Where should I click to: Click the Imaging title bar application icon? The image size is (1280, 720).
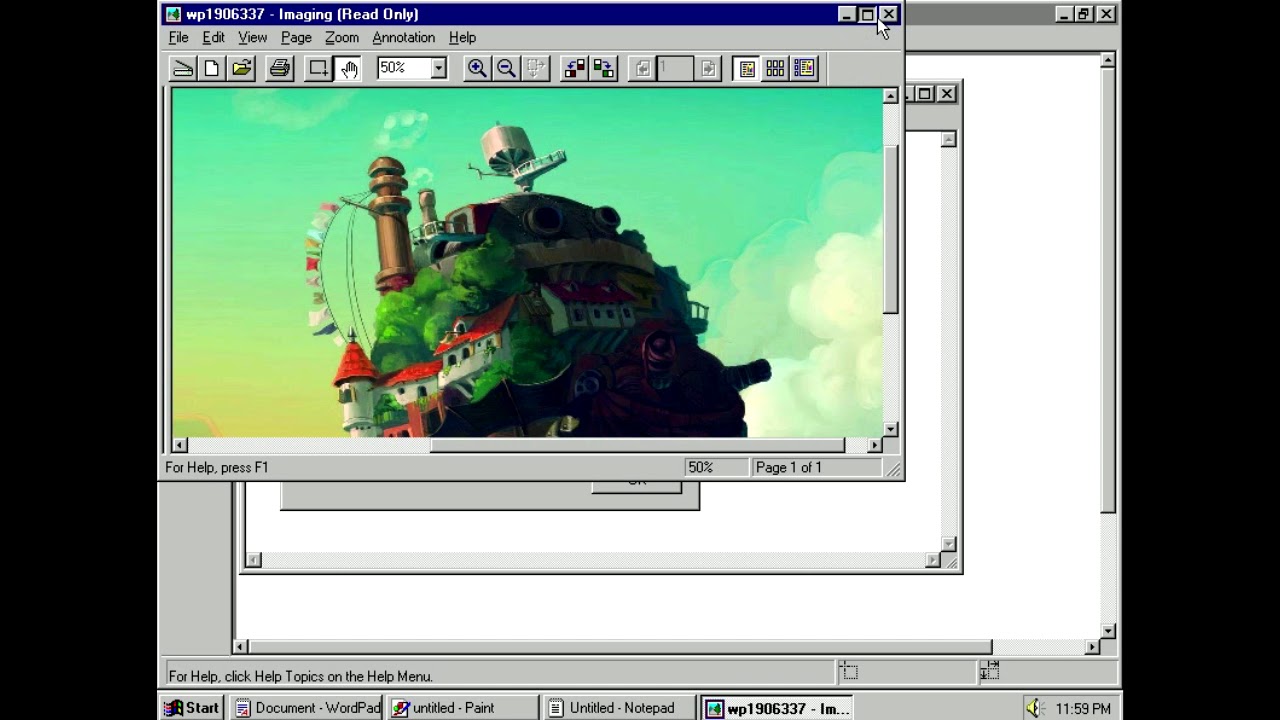coord(173,14)
